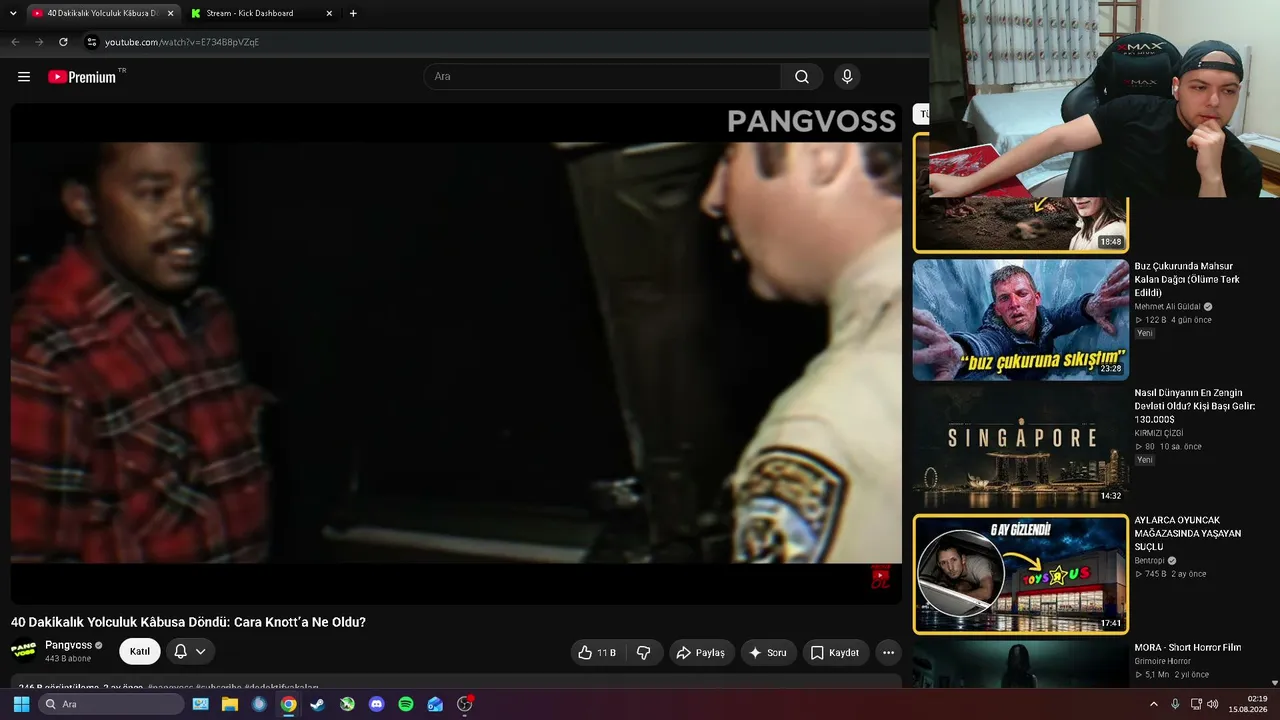Viewport: 1280px width, 720px height.
Task: Click the main video player
Action: [456, 353]
